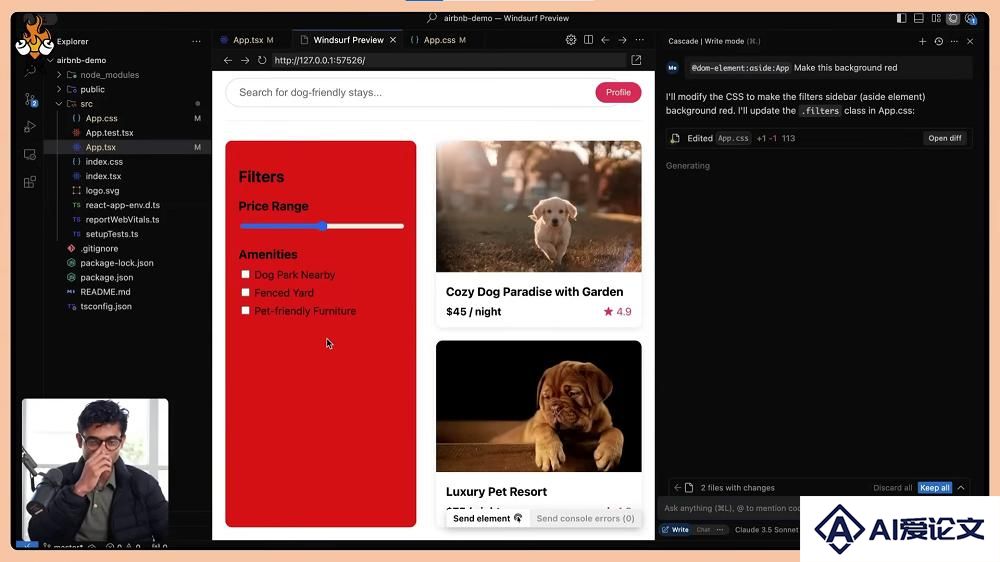Click Send console errors button
Image resolution: width=1000 pixels, height=562 pixels.
point(585,519)
